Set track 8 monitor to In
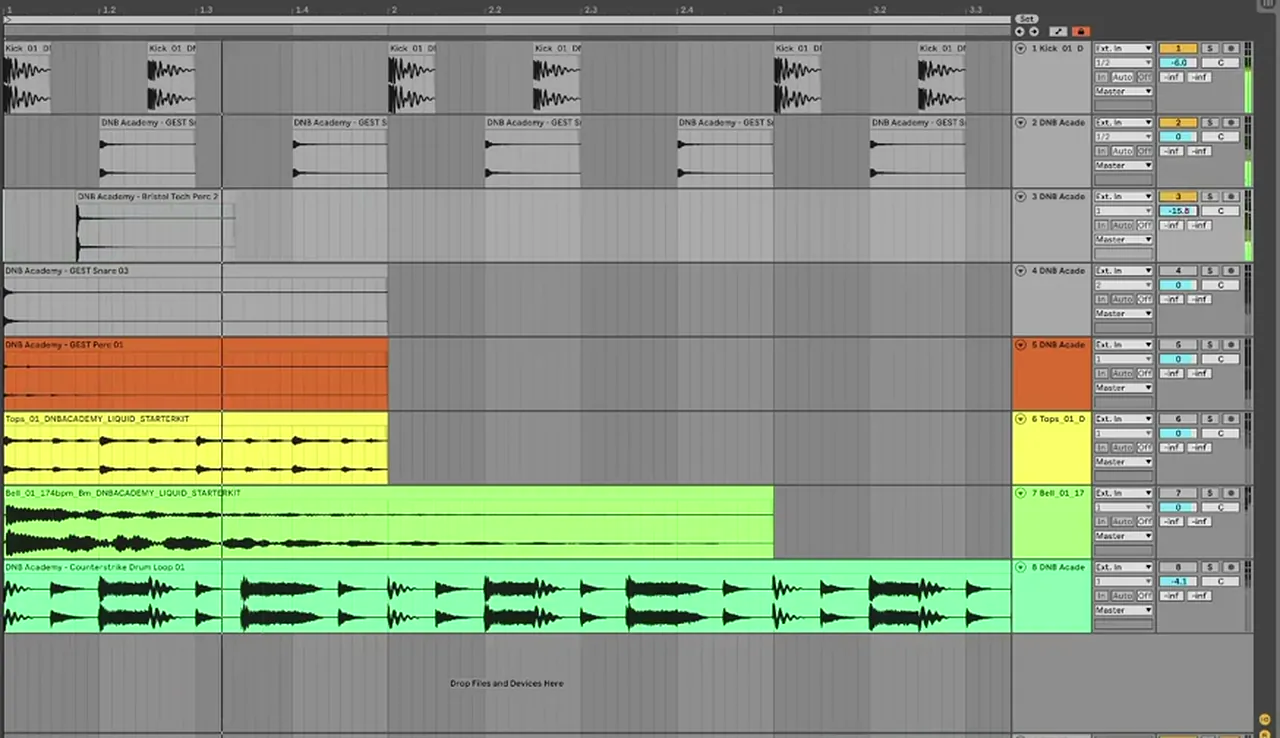The image size is (1280, 738). (x=1101, y=595)
